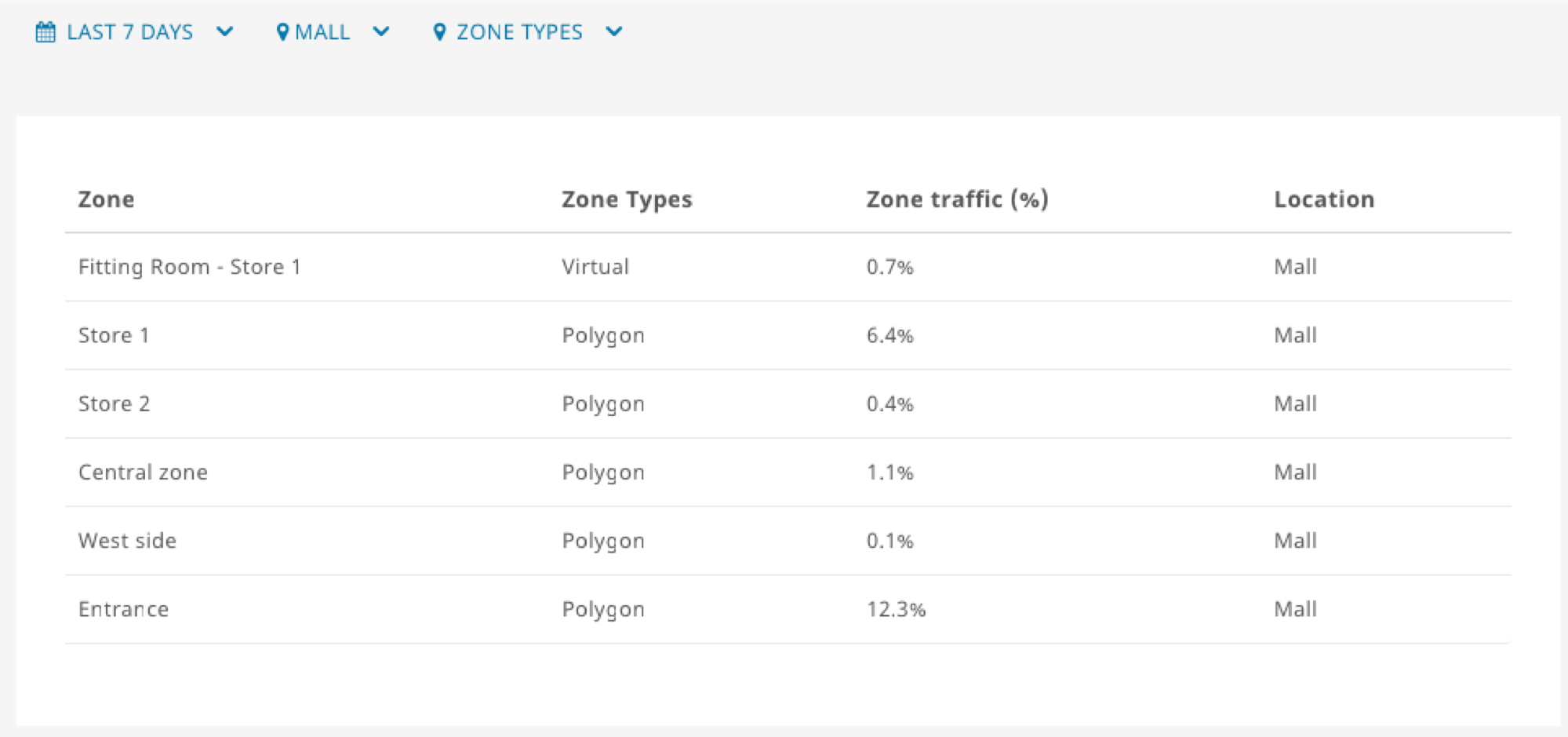Image resolution: width=1568 pixels, height=737 pixels.
Task: Select the Entrance zone row
Action: [788, 609]
